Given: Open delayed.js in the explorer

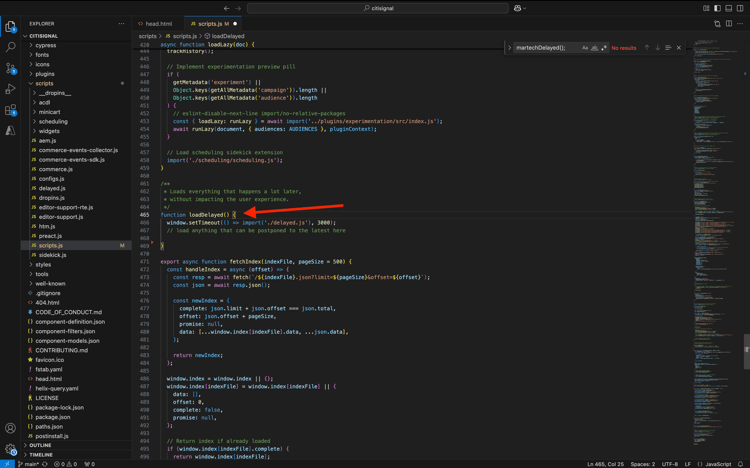Looking at the screenshot, I should coord(52,188).
